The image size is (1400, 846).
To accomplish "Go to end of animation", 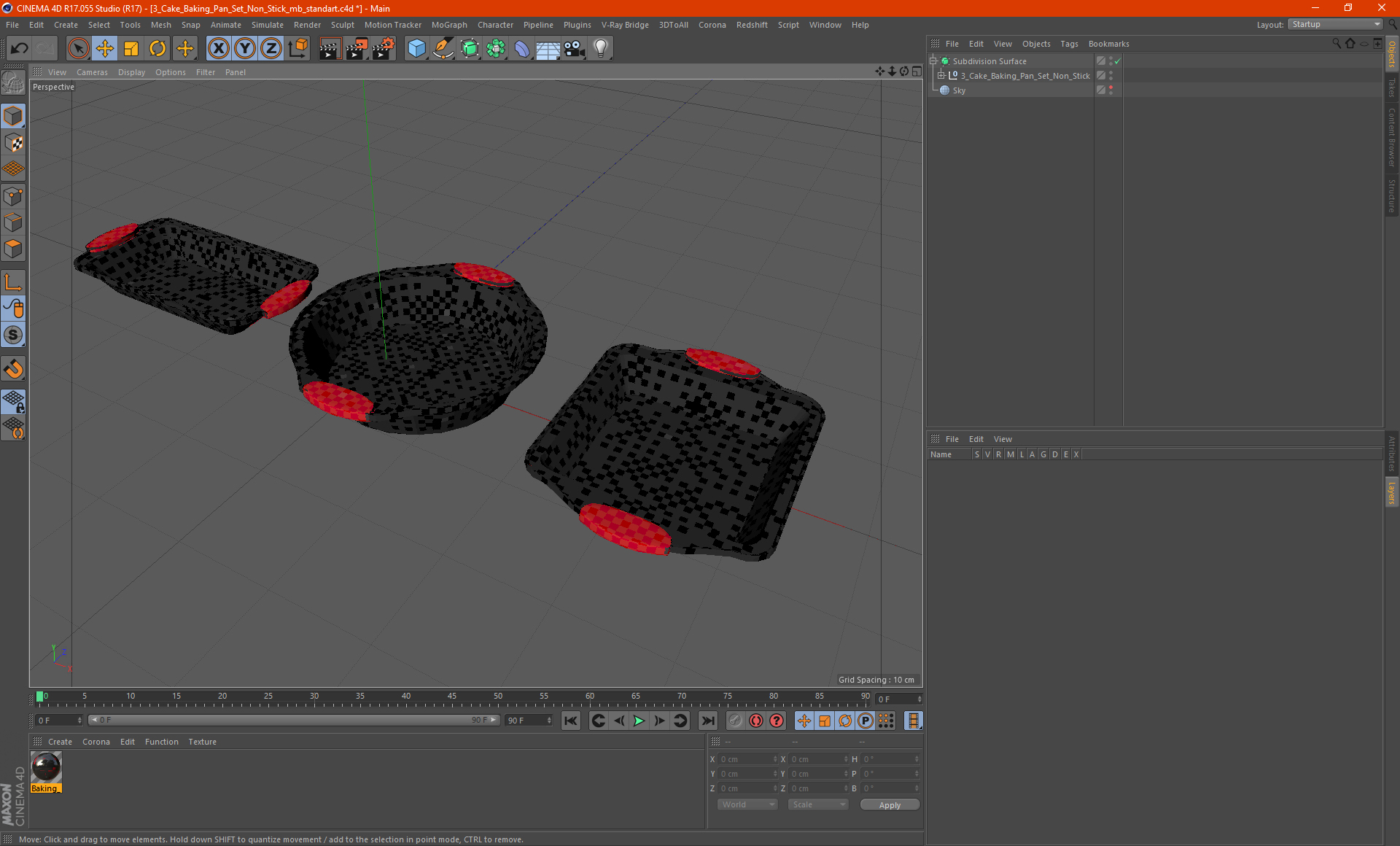I will click(x=707, y=721).
